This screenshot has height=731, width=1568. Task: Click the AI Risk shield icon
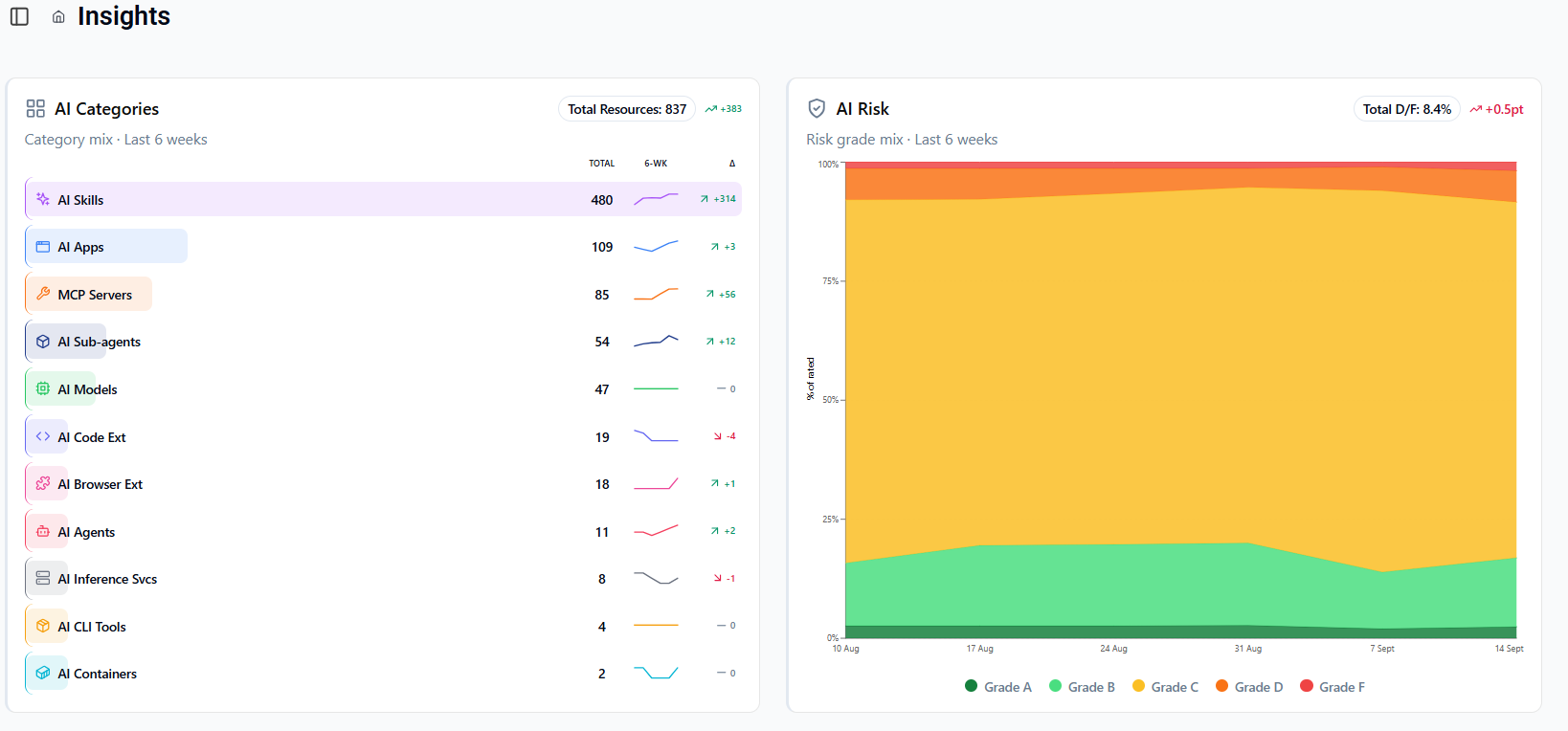click(x=817, y=108)
